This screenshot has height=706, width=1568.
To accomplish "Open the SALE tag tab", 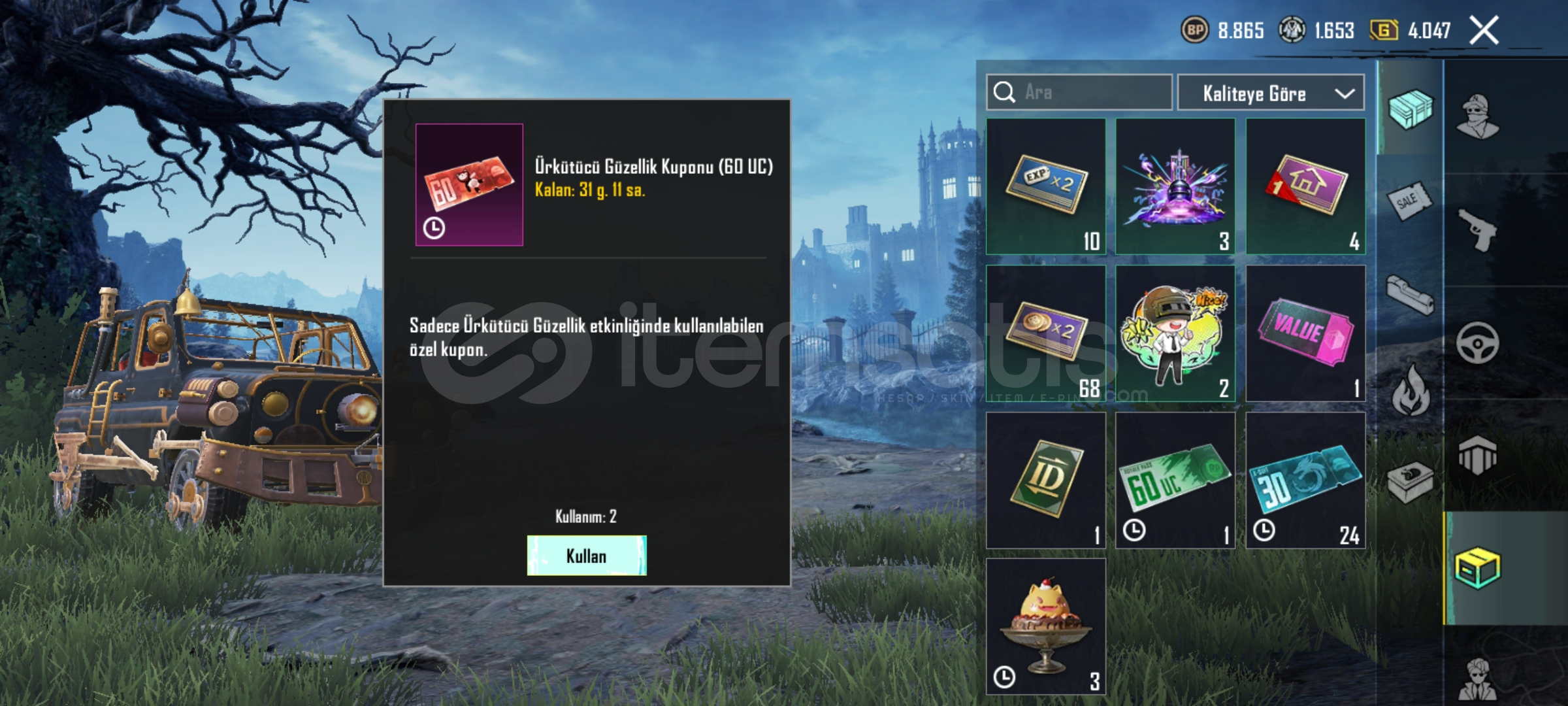I will [1409, 201].
